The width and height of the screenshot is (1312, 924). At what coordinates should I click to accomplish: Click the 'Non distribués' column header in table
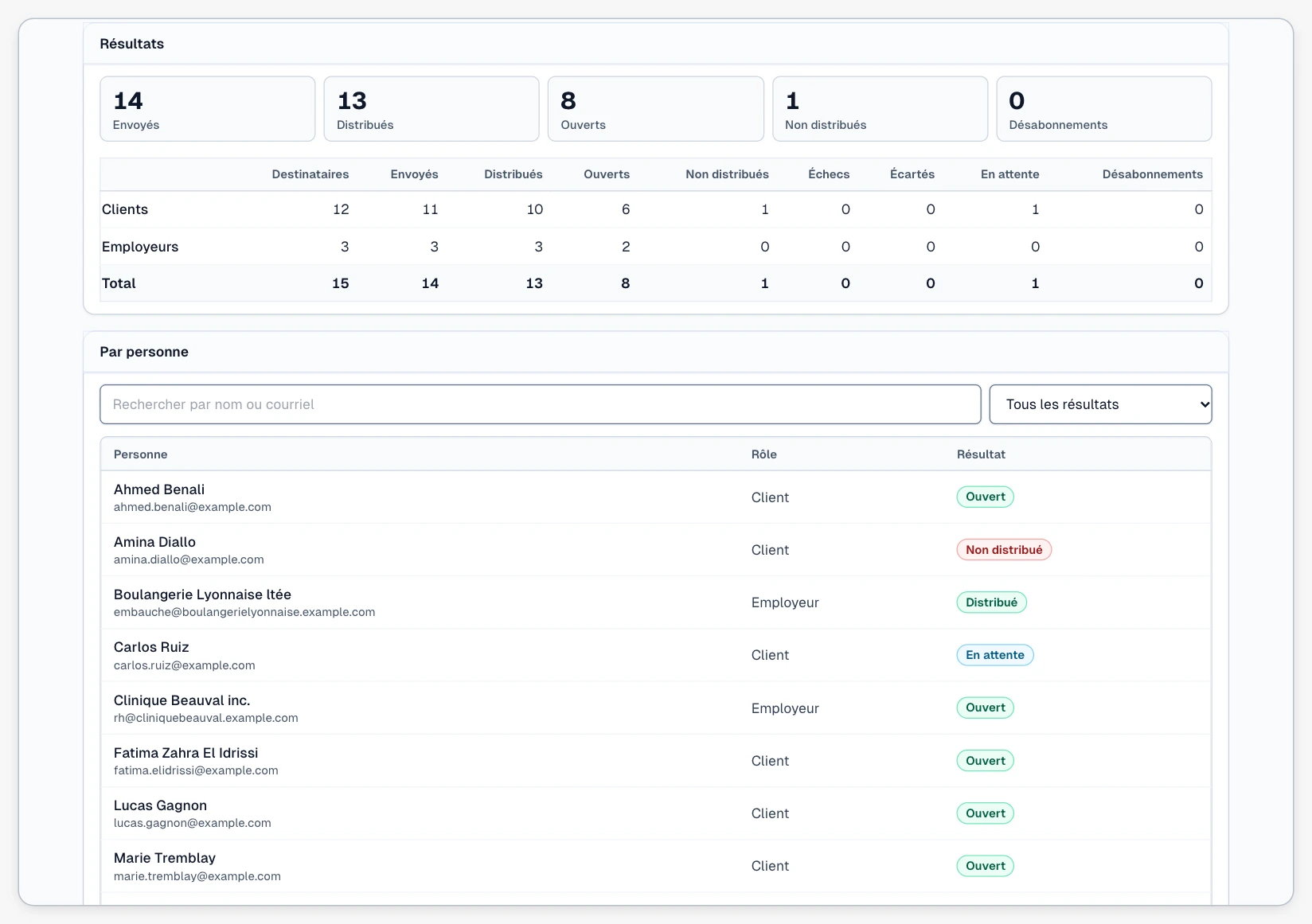click(x=727, y=174)
